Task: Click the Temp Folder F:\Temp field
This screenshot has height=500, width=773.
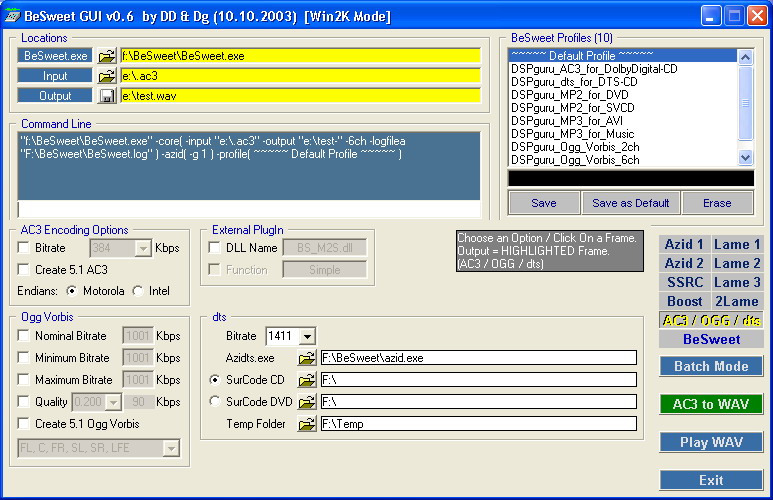Action: click(478, 424)
